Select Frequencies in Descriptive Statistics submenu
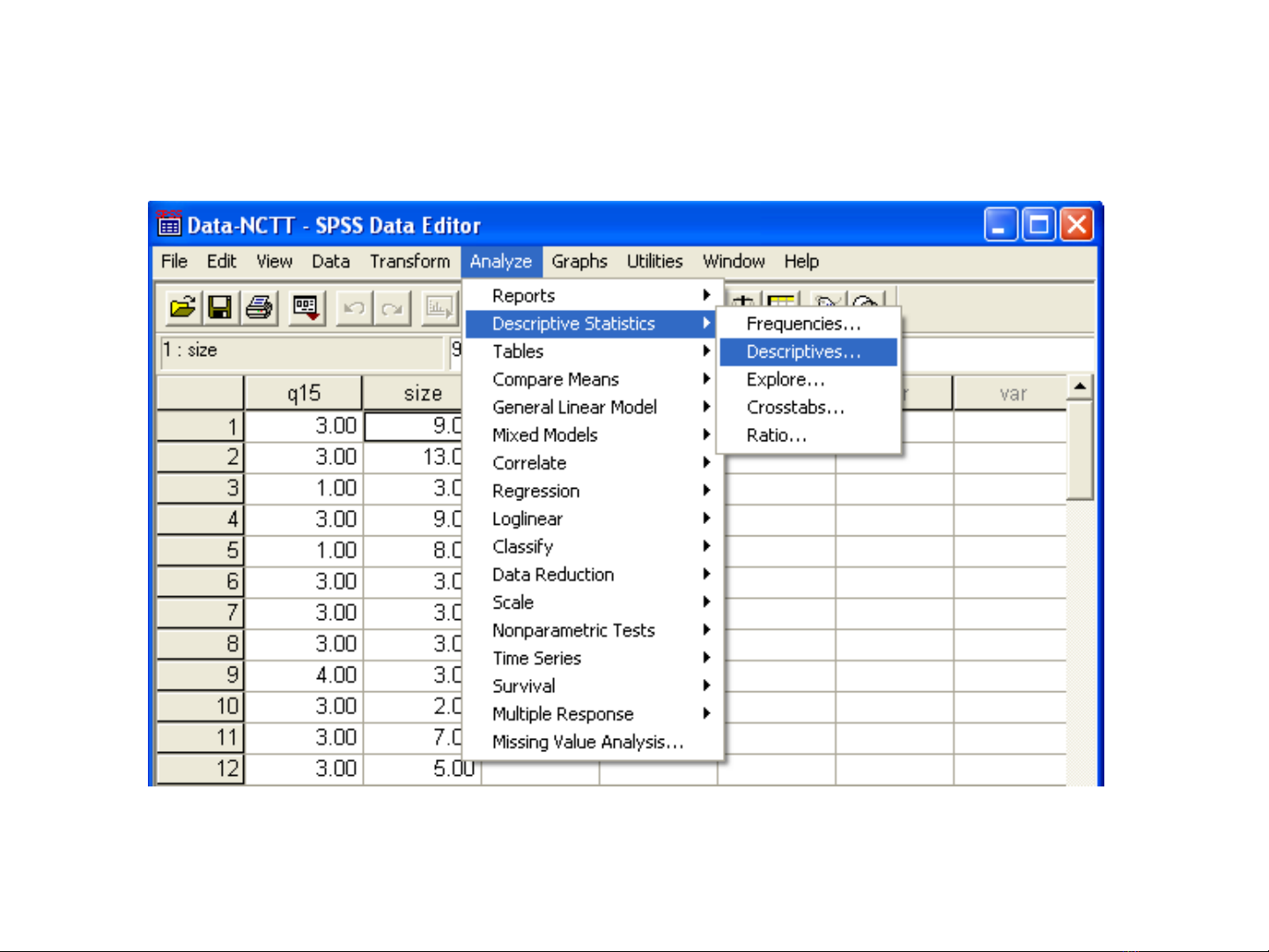Screen dimensions: 1269x952 802,324
